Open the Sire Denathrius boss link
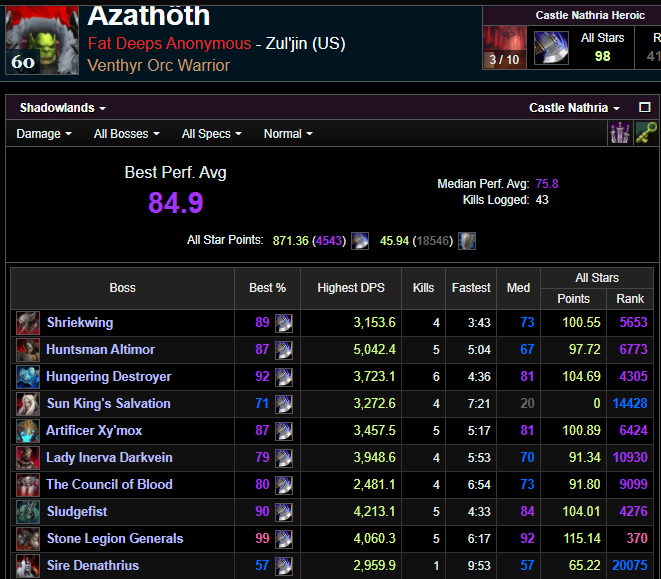The width and height of the screenshot is (661, 579). 93,565
